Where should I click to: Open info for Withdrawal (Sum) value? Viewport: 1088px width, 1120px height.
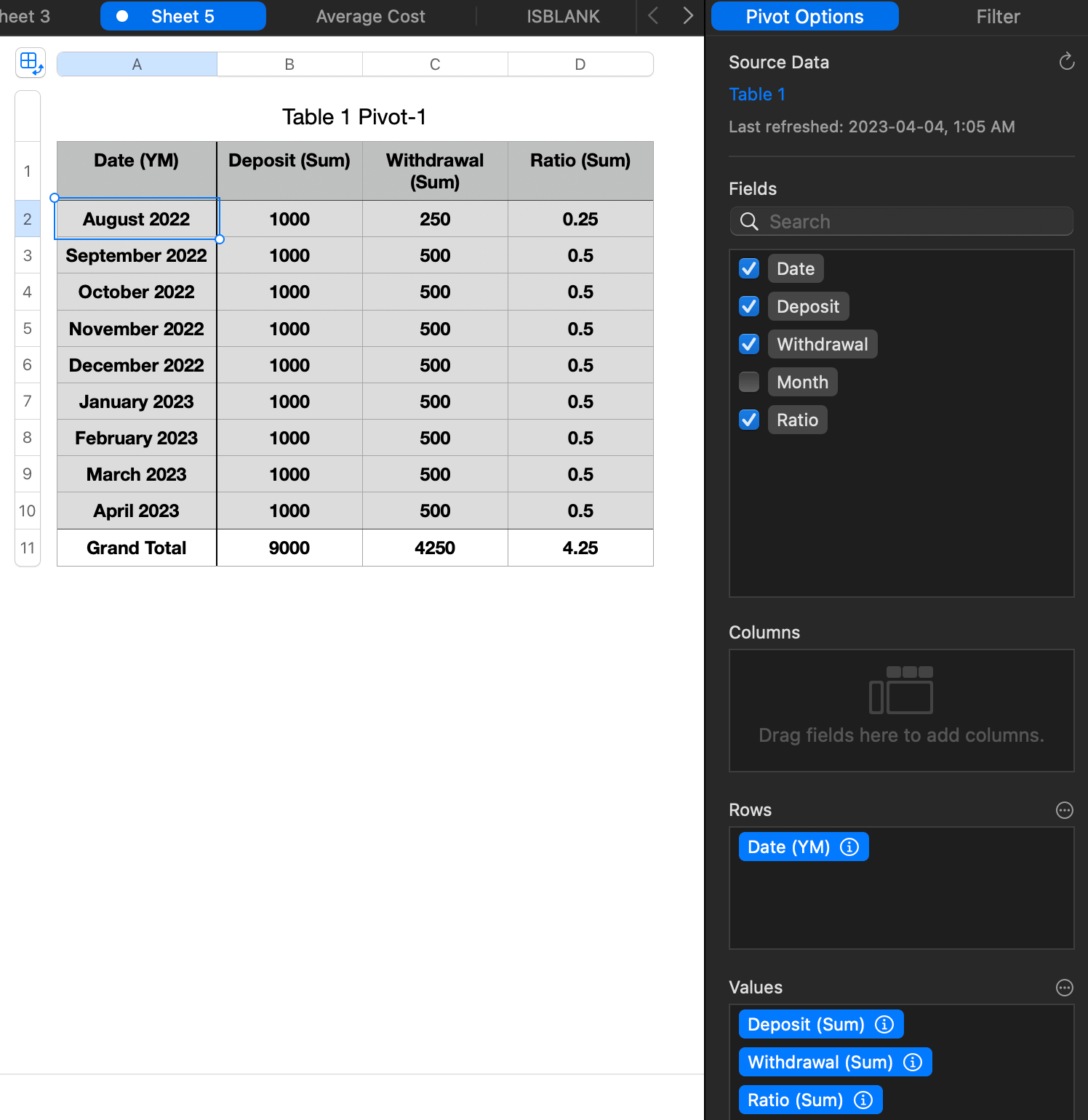(x=912, y=1062)
